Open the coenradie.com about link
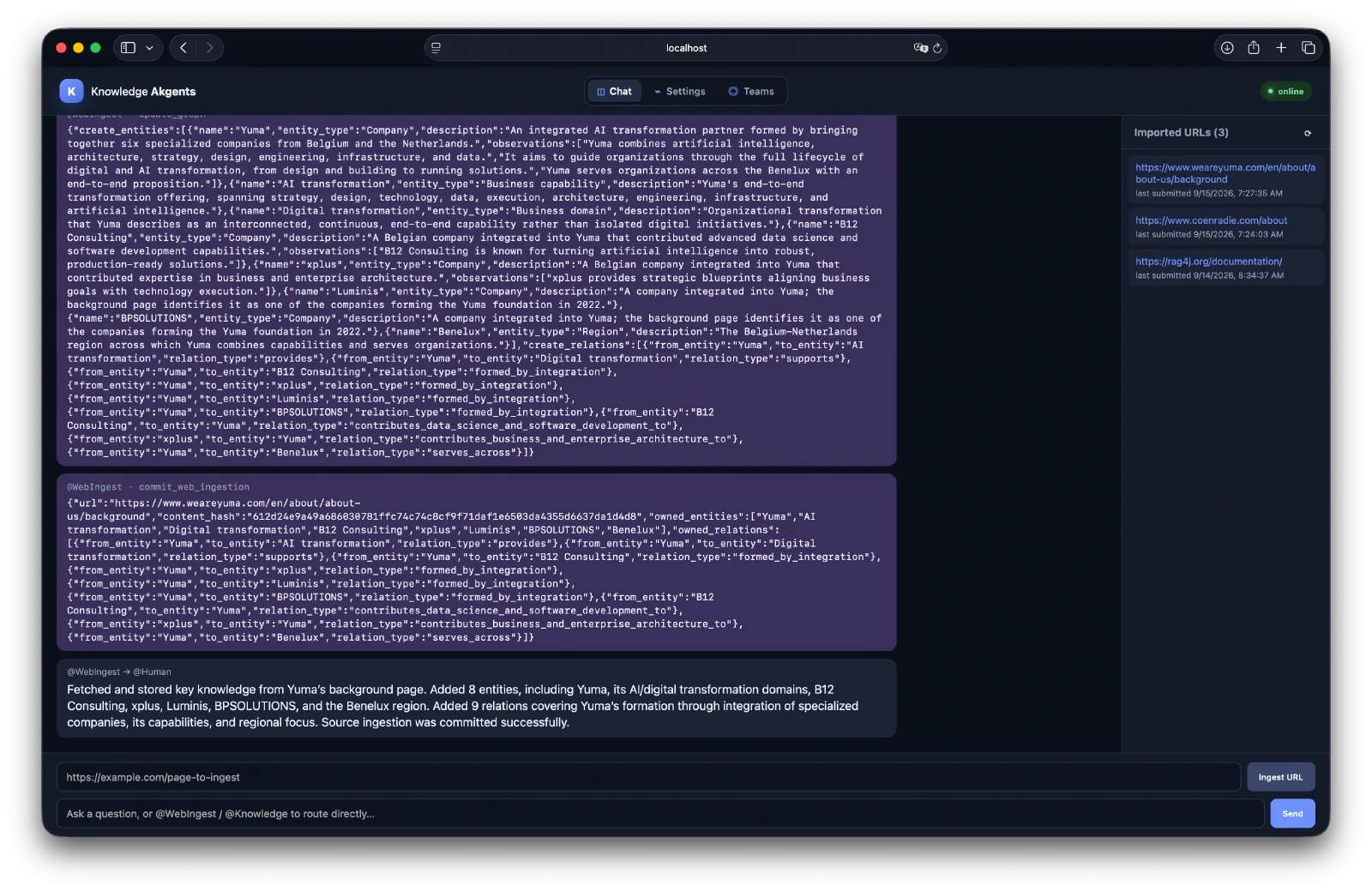The width and height of the screenshot is (1372, 892). pos(1211,220)
